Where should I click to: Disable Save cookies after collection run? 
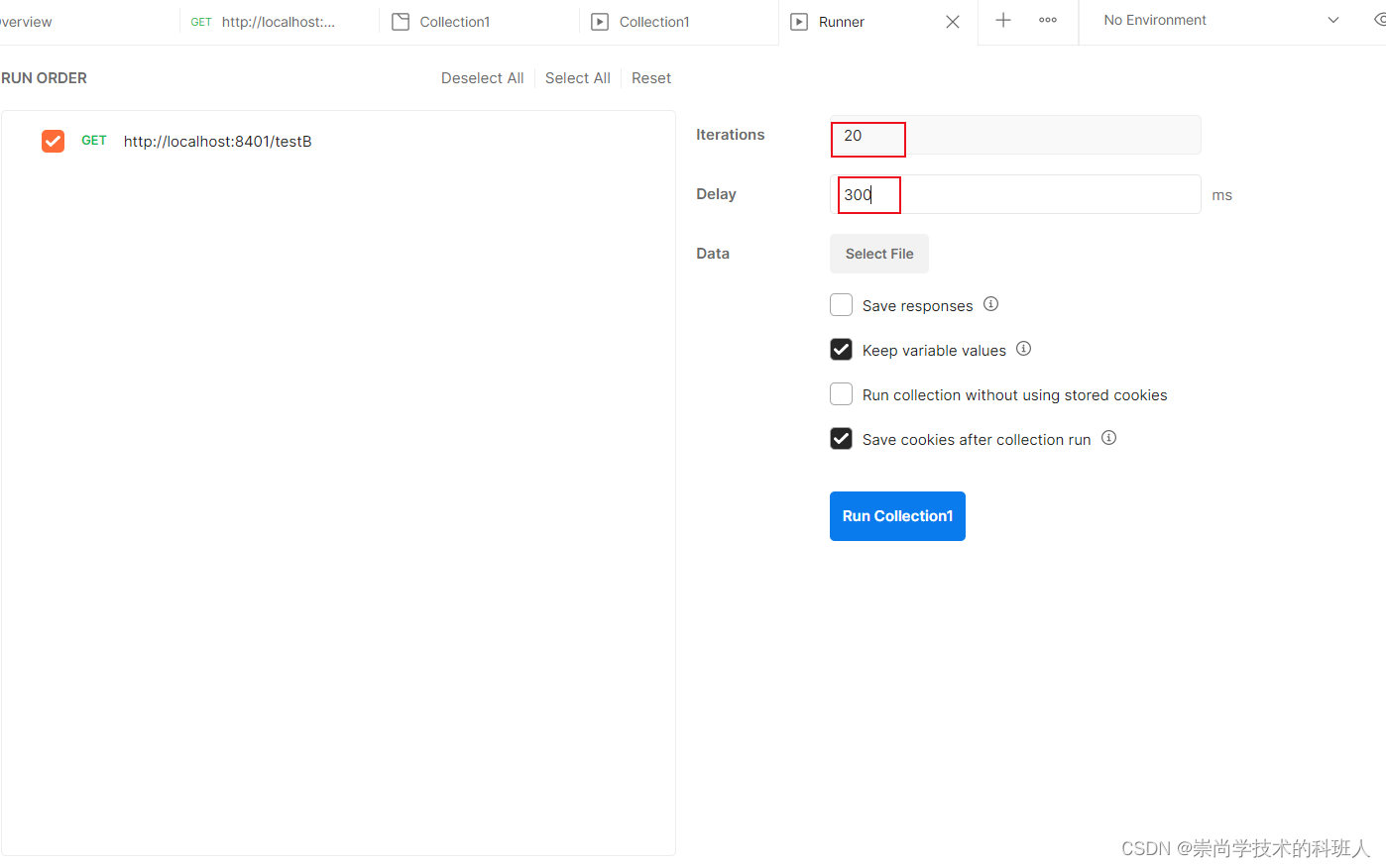click(841, 439)
